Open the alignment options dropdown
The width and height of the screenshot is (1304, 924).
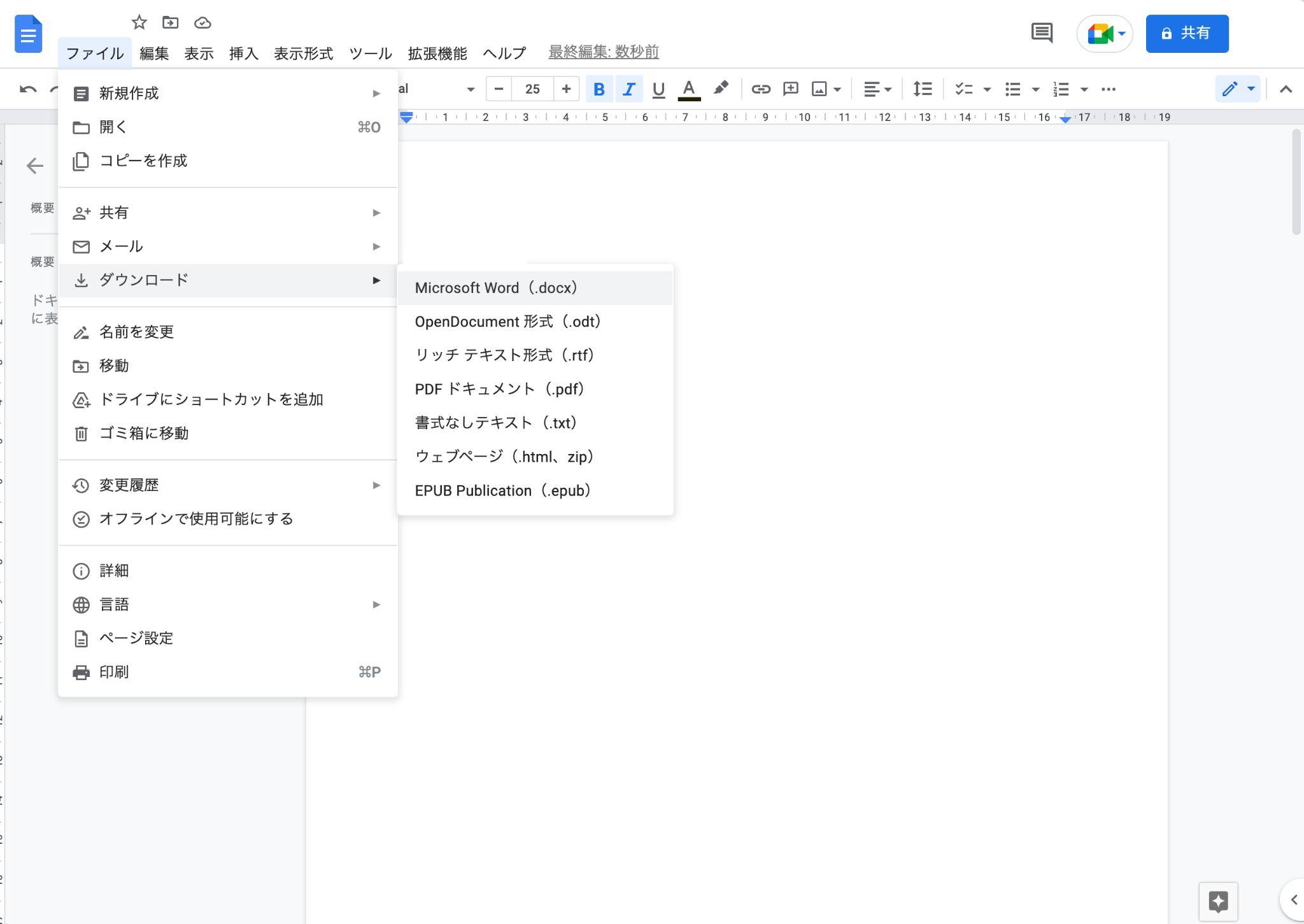pos(877,89)
